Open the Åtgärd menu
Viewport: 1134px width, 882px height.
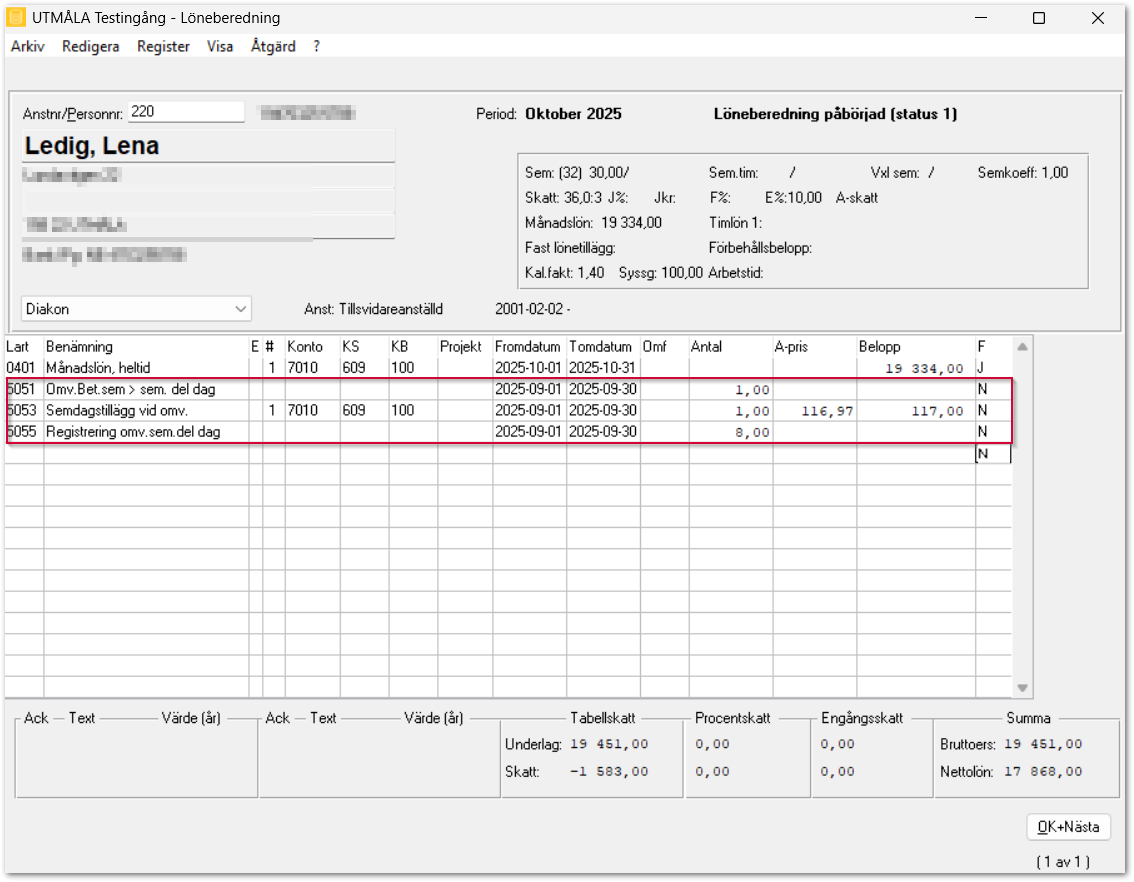click(273, 46)
